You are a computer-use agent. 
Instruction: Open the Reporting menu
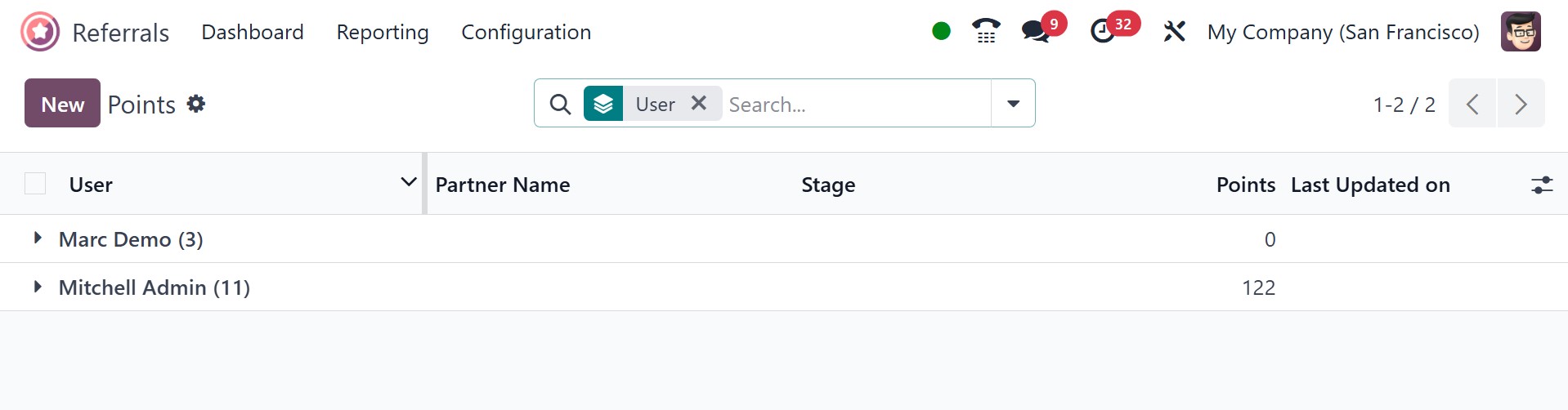point(383,32)
